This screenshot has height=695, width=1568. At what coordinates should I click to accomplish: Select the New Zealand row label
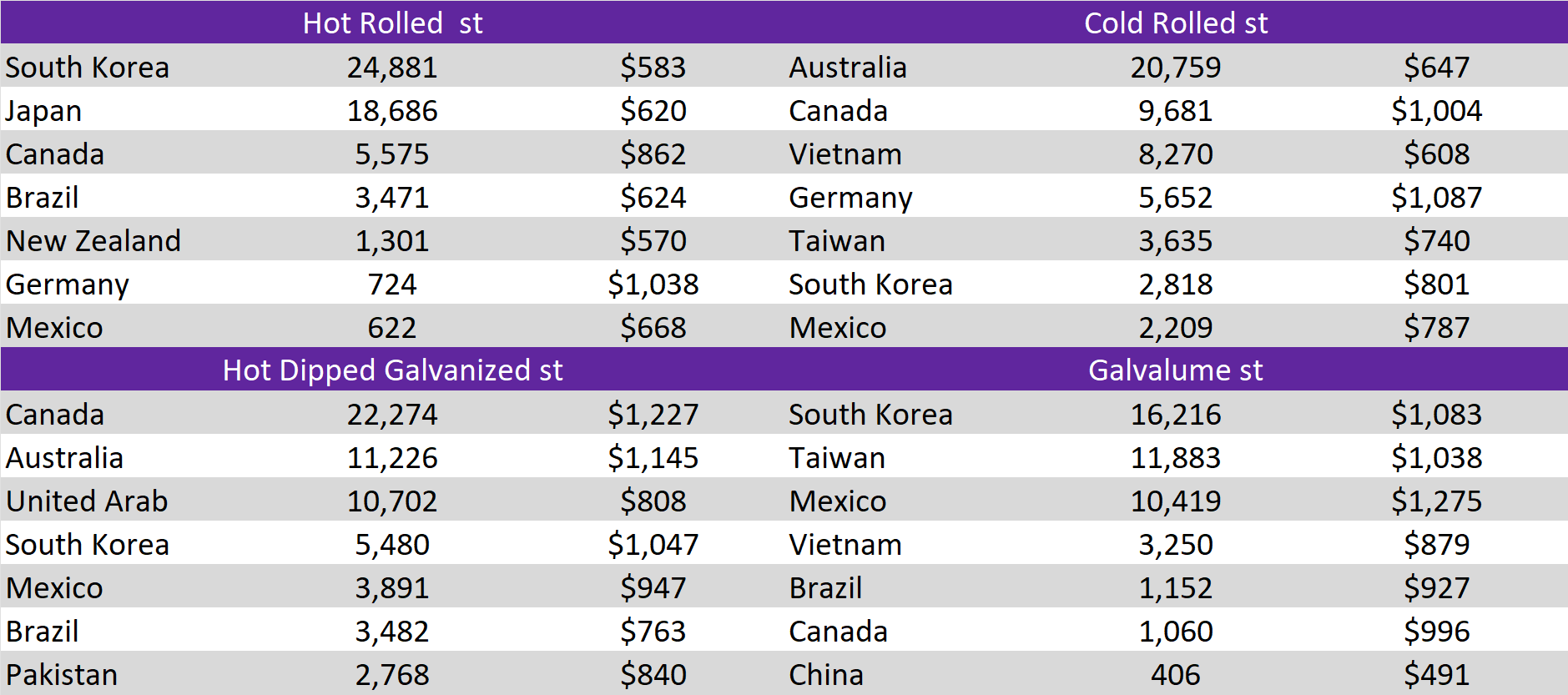[x=93, y=241]
